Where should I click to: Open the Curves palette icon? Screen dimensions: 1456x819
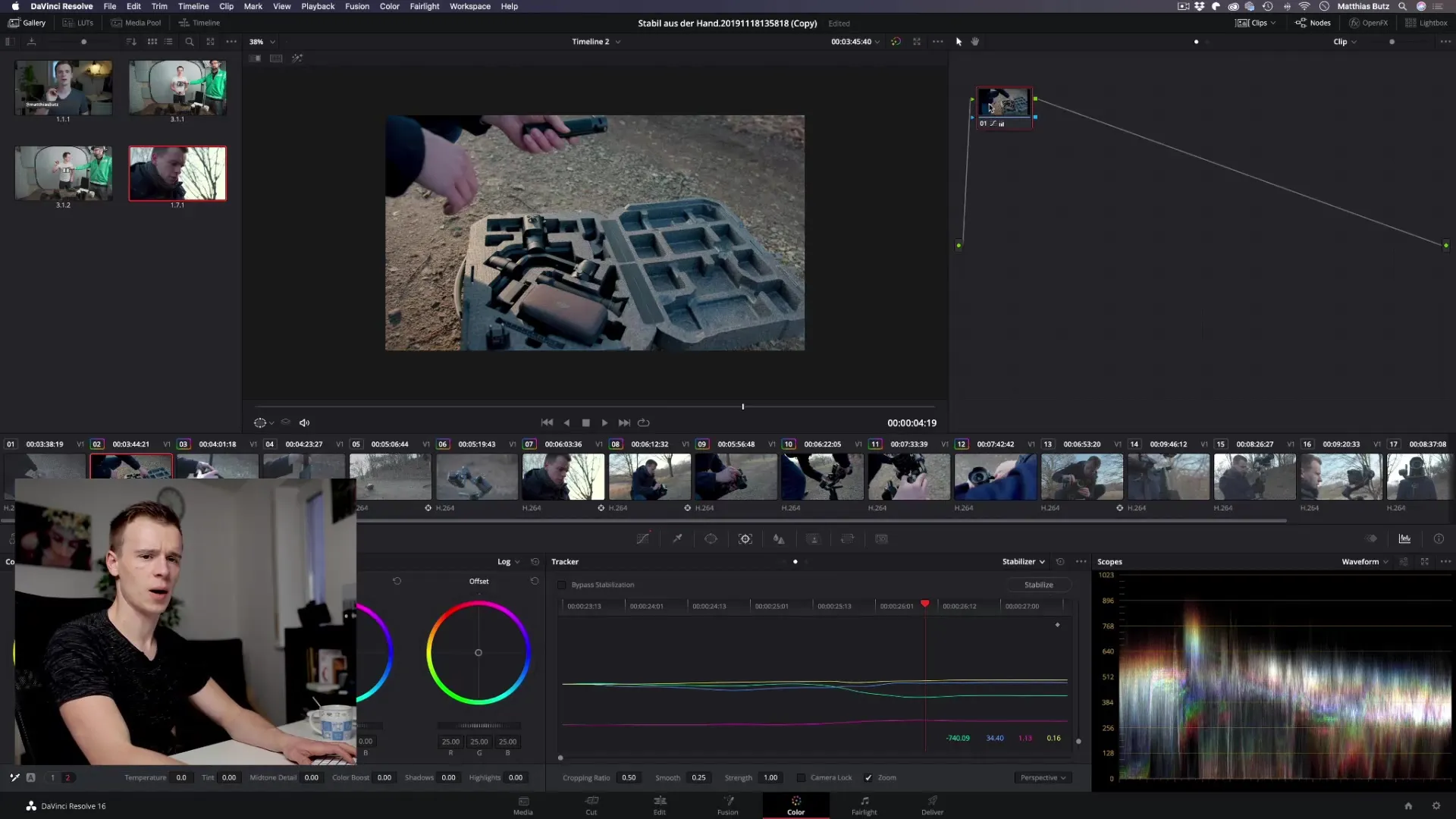tap(643, 538)
